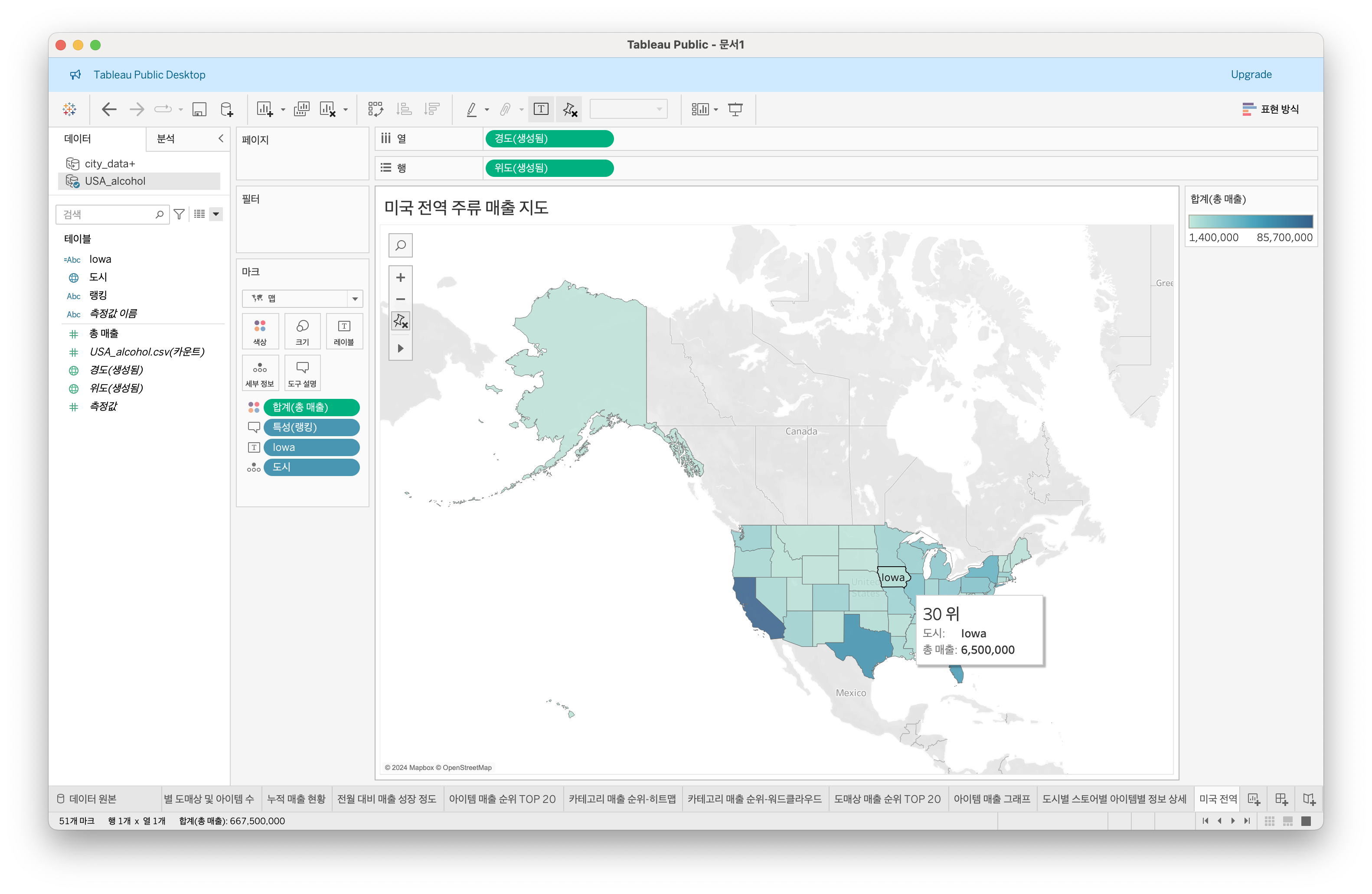The width and height of the screenshot is (1372, 894).
Task: Switch to the 분석 tab
Action: 166,139
